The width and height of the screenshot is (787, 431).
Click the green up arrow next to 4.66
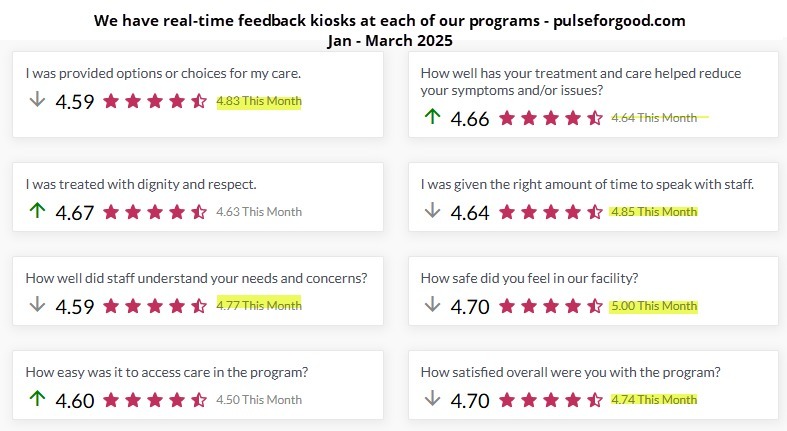[432, 116]
